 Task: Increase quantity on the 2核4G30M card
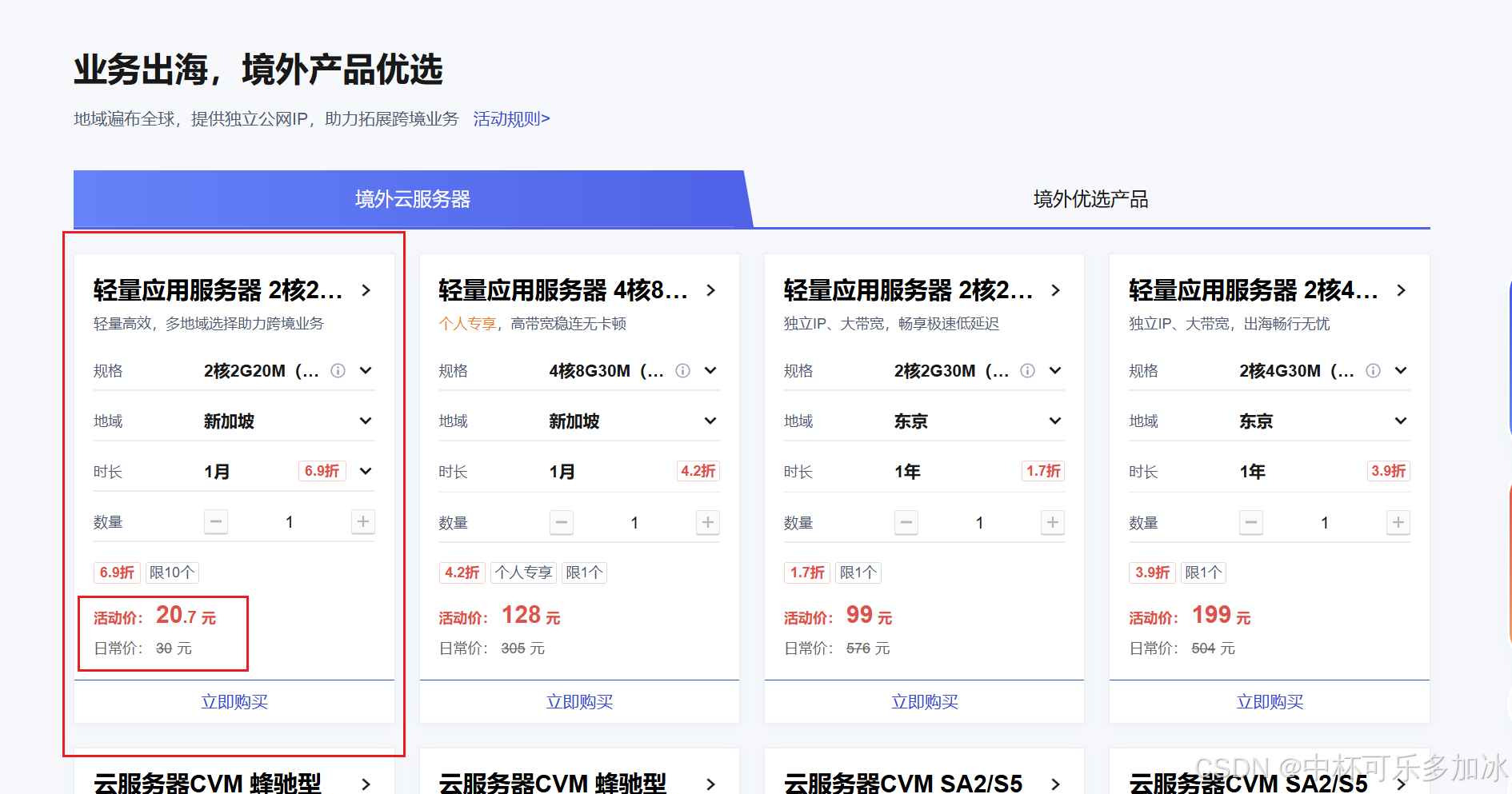tap(1398, 522)
